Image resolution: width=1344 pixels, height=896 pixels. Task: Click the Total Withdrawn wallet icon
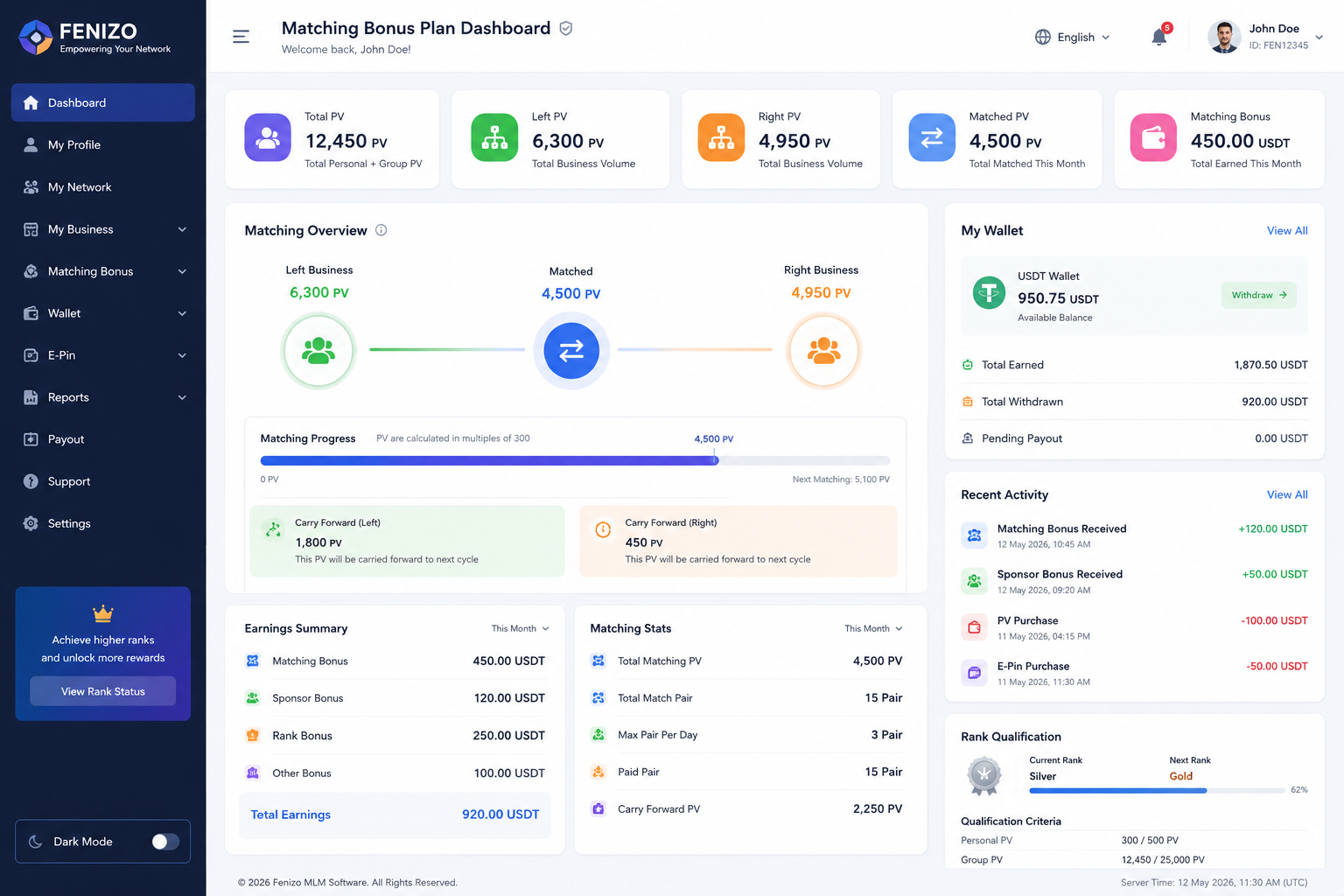pyautogui.click(x=968, y=402)
